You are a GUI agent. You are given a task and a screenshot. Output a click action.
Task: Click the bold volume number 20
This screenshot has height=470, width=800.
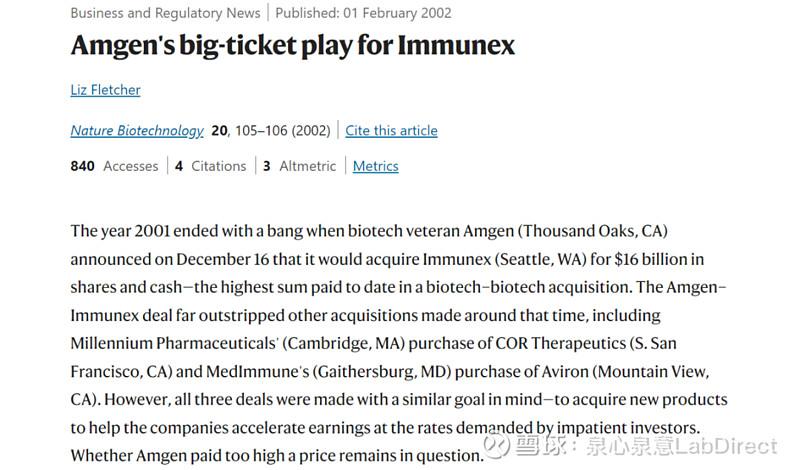point(219,130)
